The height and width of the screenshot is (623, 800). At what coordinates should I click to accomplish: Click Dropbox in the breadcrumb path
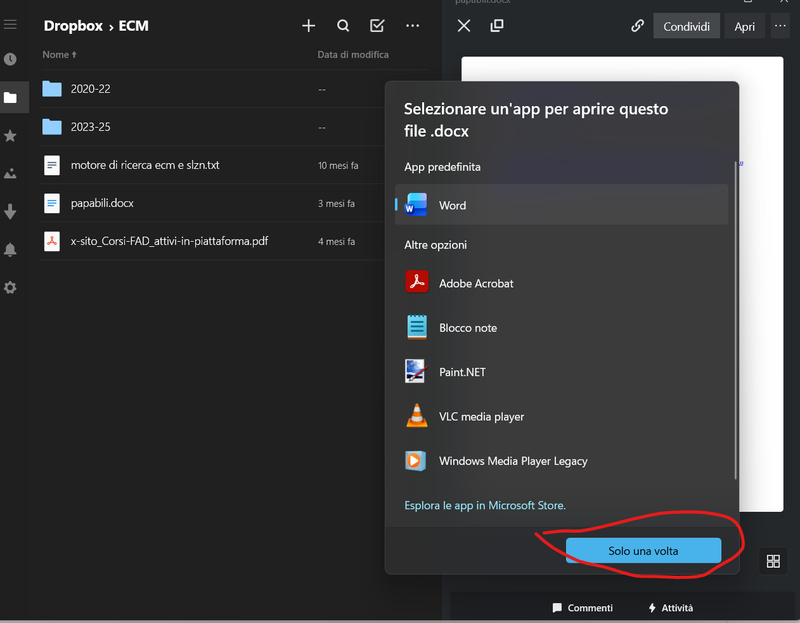pyautogui.click(x=73, y=26)
